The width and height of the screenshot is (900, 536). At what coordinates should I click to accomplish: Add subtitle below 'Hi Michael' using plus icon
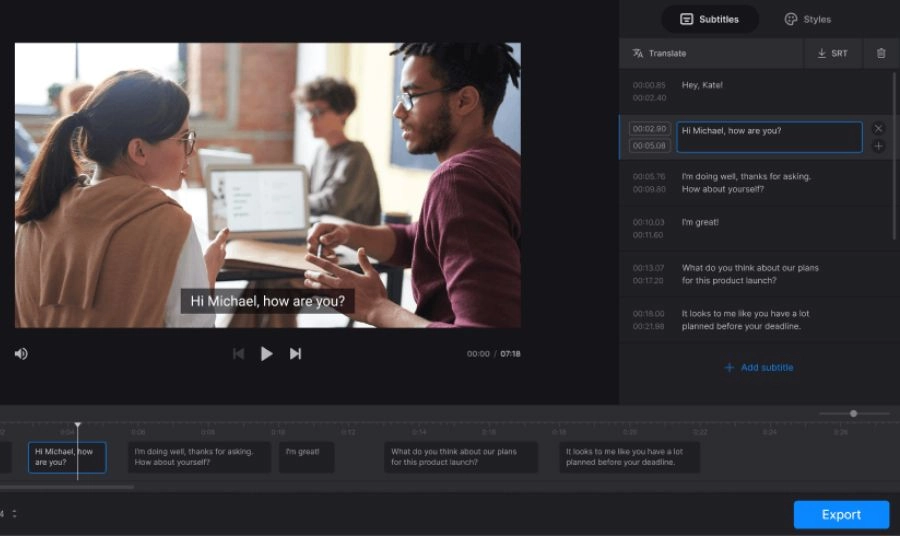tap(878, 146)
